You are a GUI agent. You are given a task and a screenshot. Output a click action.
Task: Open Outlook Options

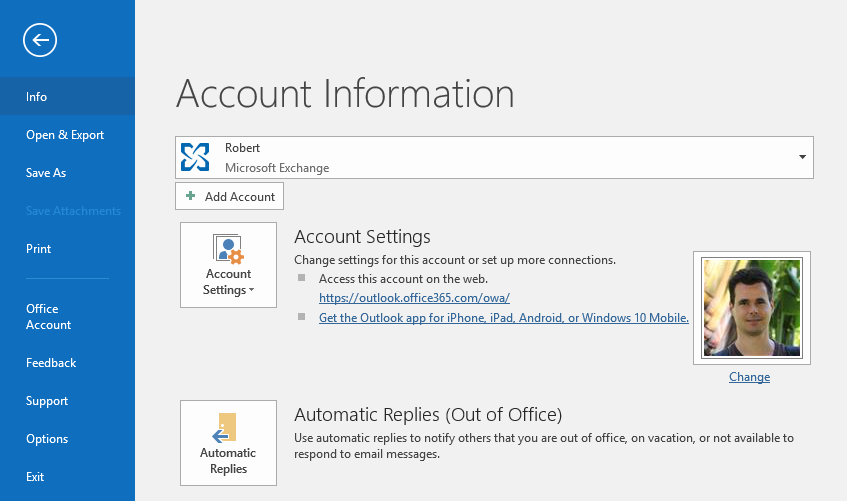point(47,439)
